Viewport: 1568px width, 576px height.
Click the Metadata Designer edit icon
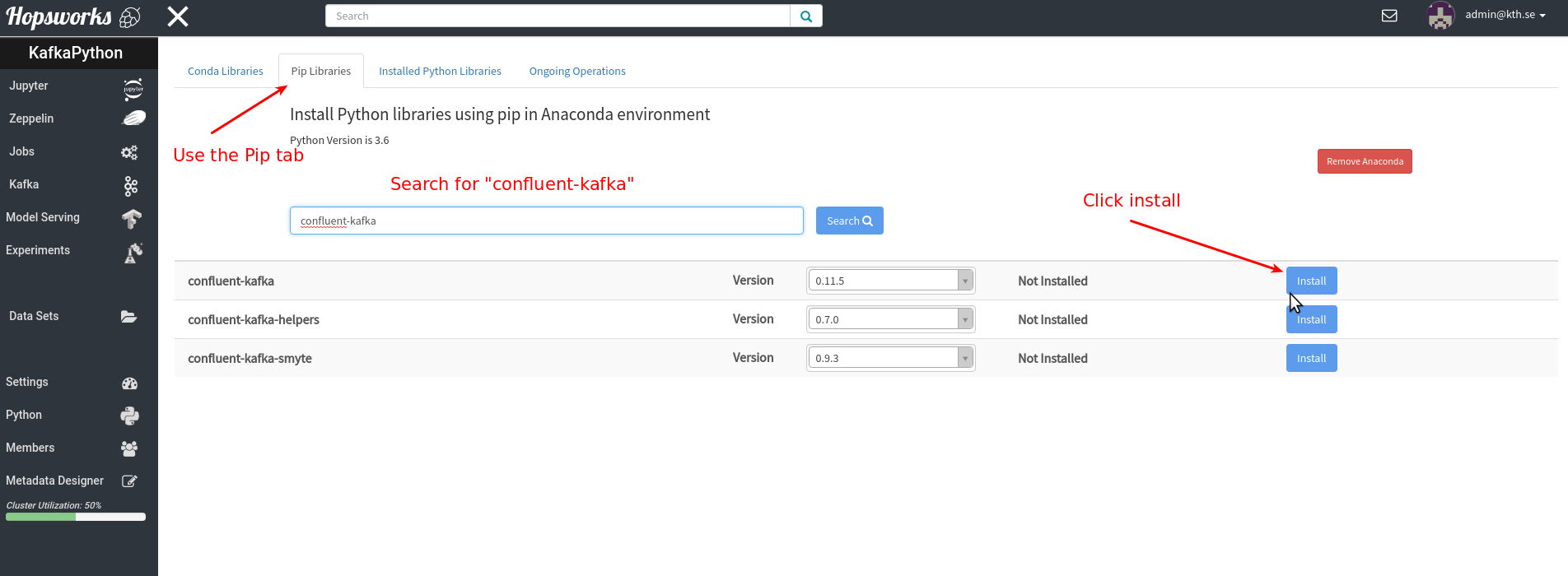129,481
